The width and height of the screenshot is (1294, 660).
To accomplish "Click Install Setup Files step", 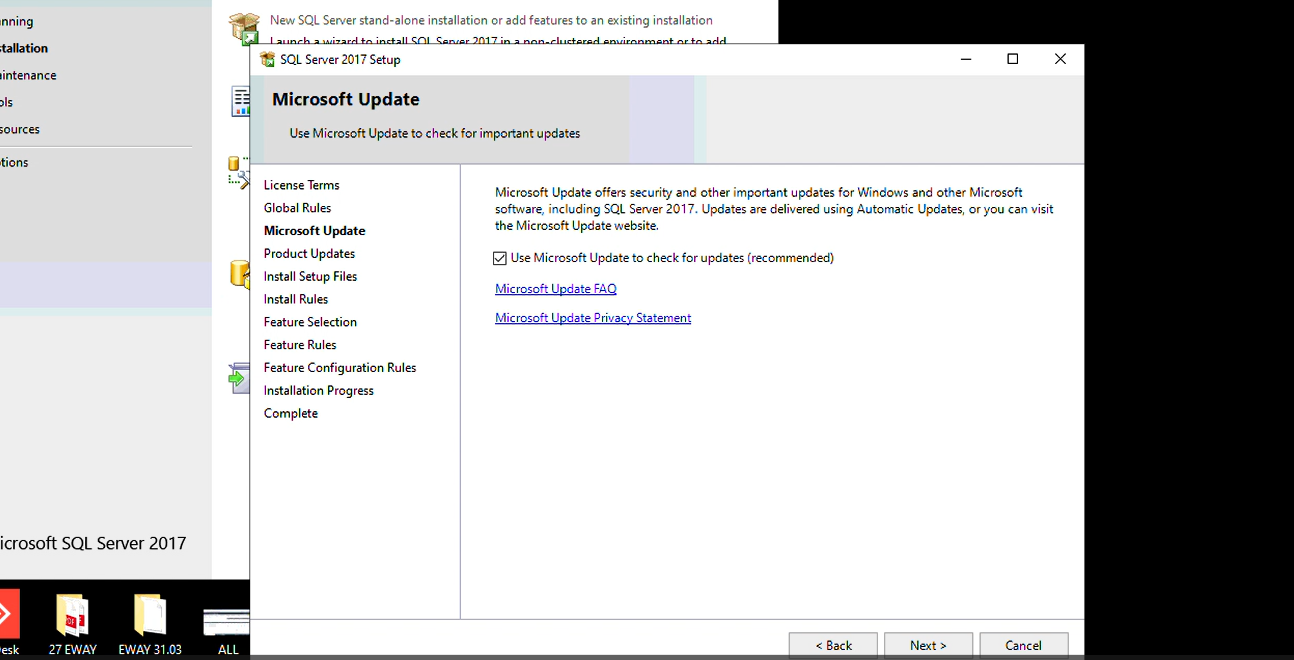I will click(310, 277).
